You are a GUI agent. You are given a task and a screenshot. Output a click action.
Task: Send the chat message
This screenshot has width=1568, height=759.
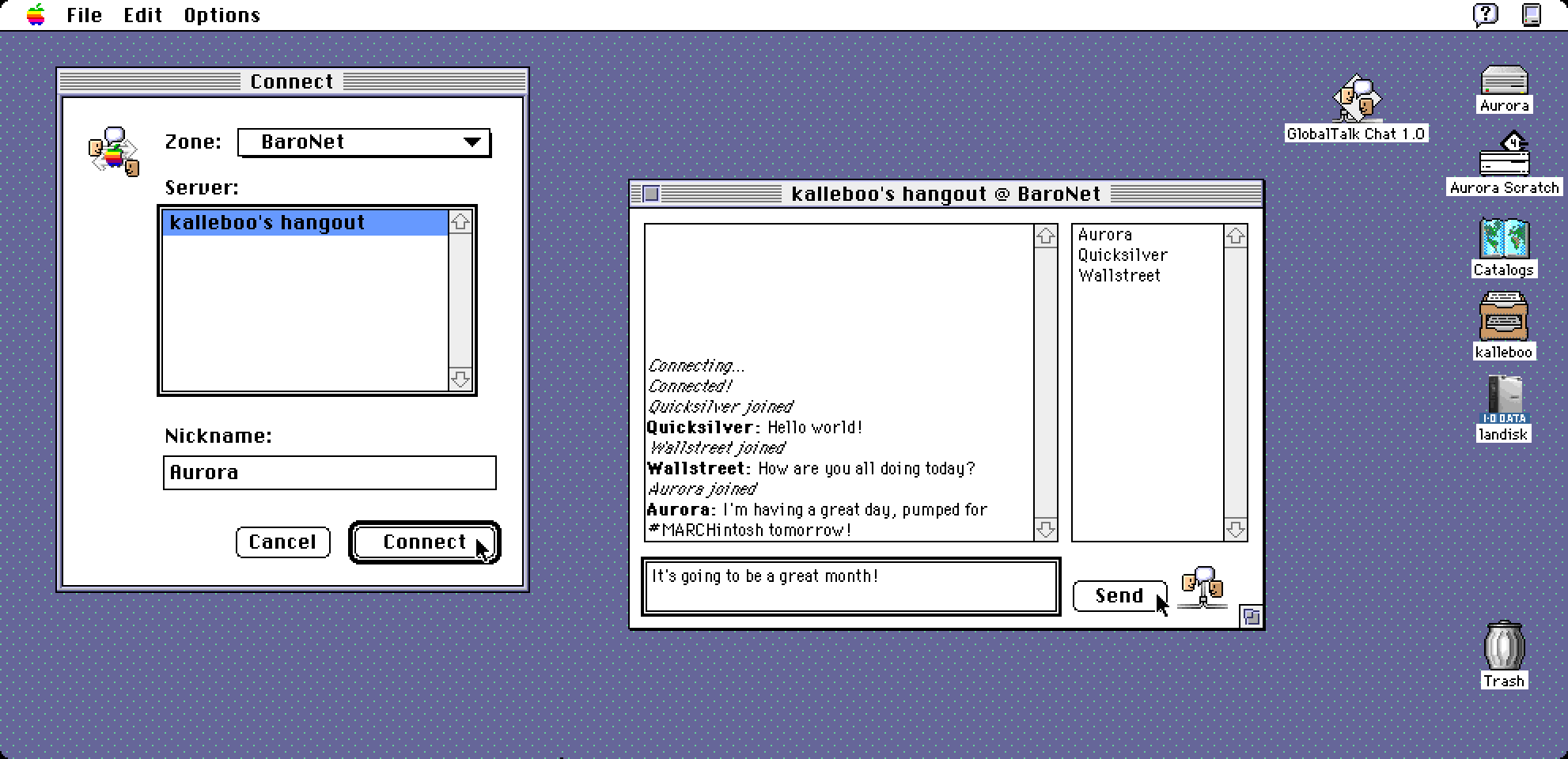point(1119,596)
